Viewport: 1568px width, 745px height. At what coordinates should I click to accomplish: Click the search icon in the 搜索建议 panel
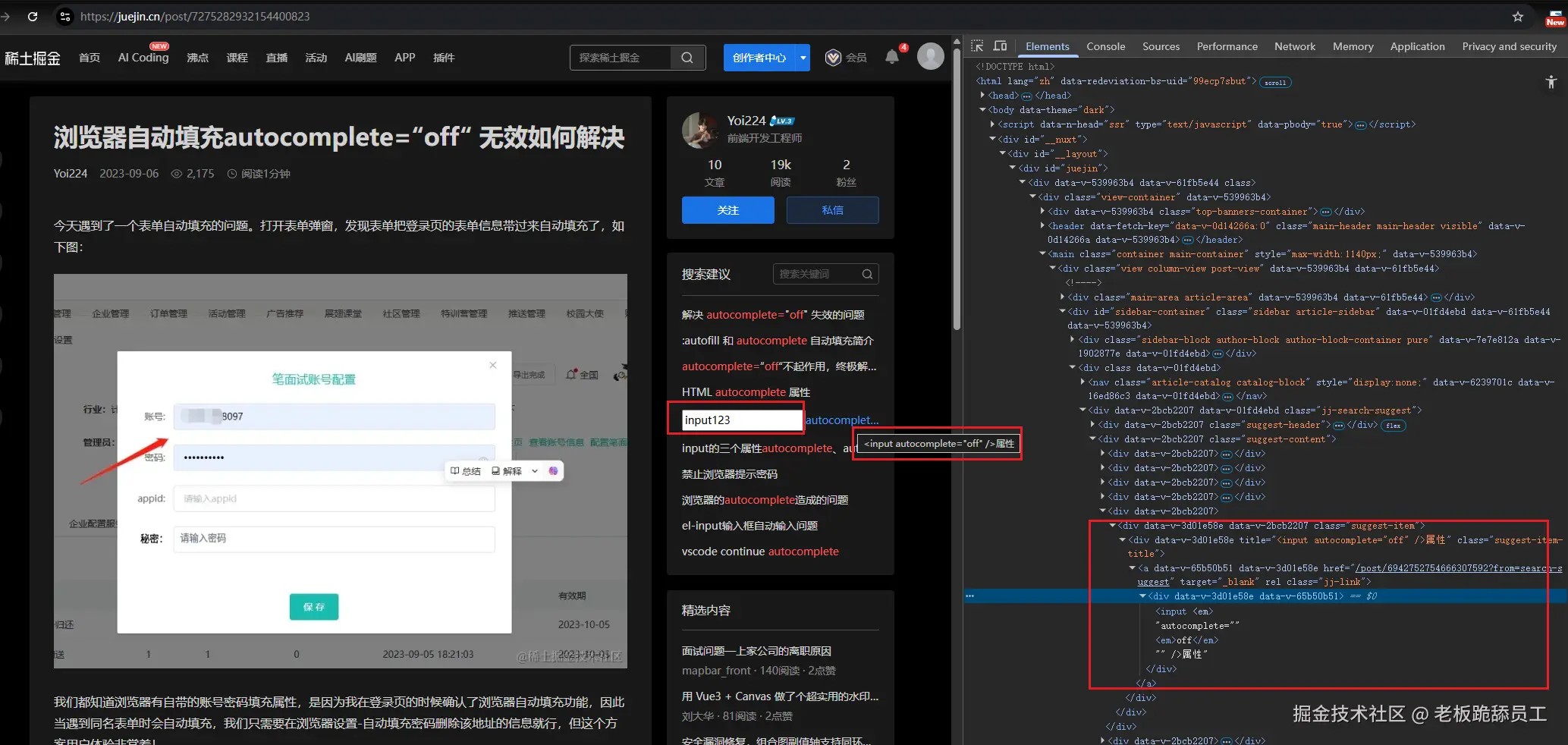866,274
